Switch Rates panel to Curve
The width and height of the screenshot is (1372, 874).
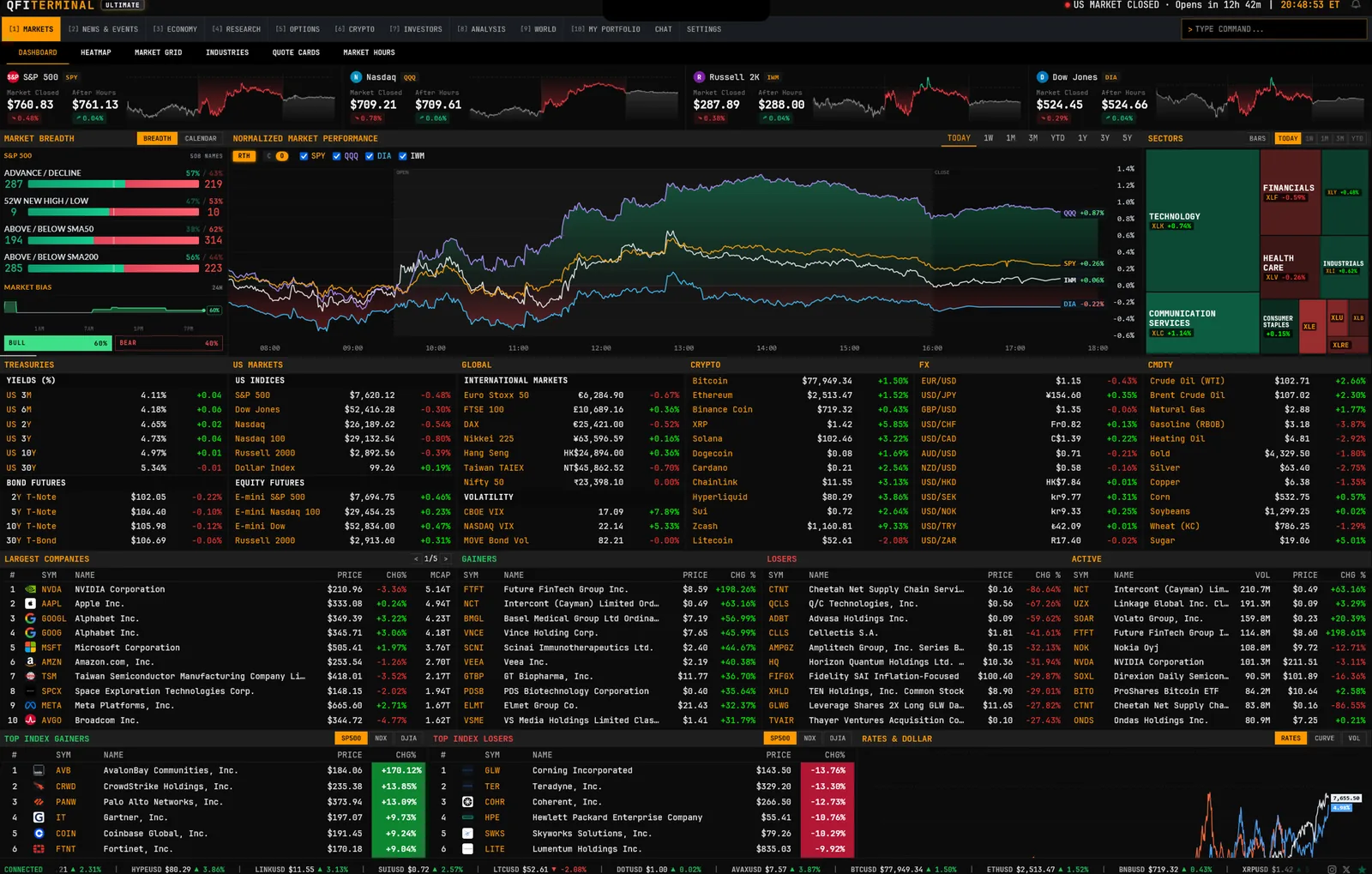[1325, 738]
